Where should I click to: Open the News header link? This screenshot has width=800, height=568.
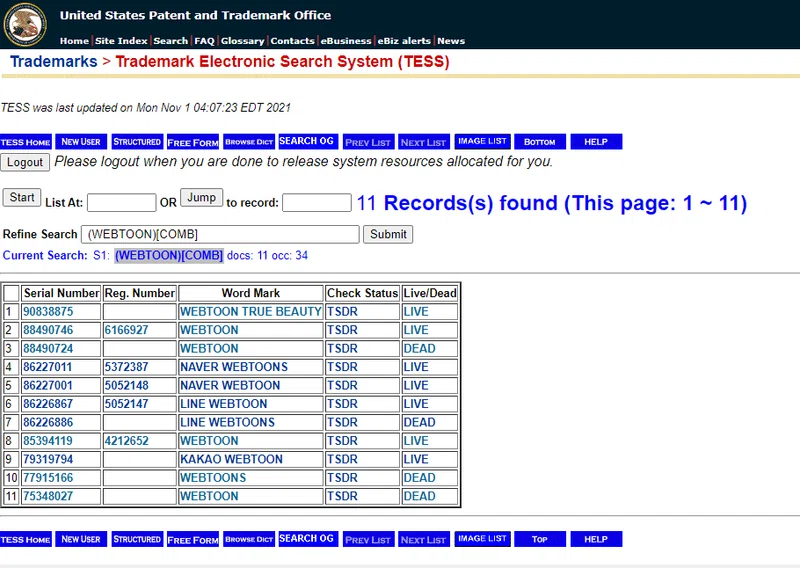pos(451,41)
